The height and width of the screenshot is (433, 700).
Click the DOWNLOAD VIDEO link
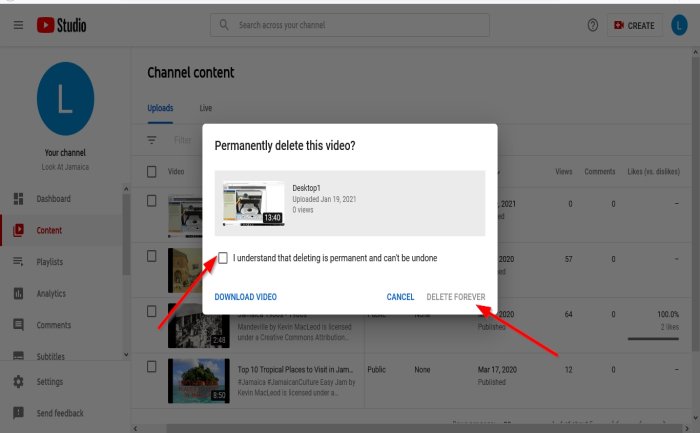(246, 297)
